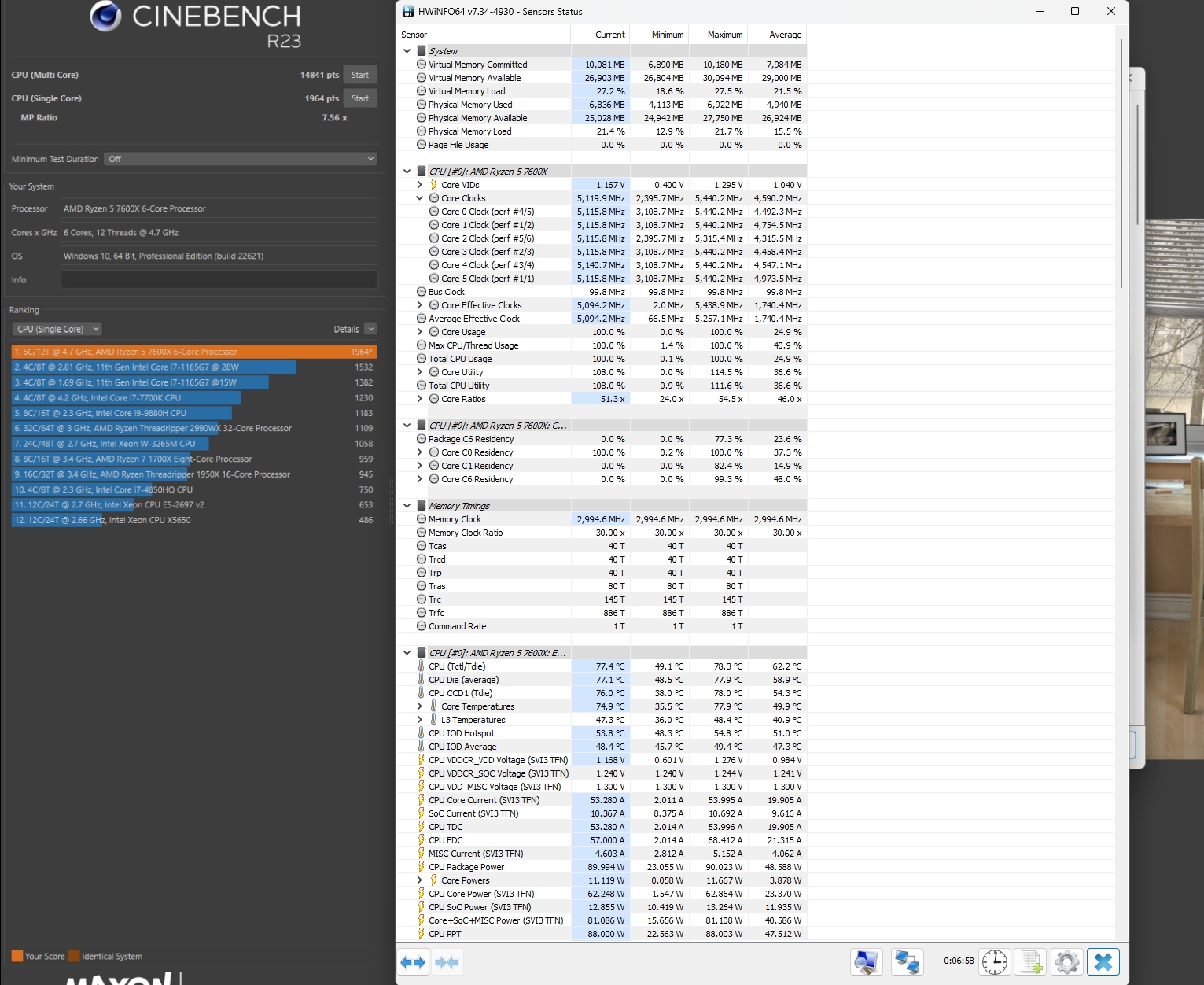This screenshot has width=1204, height=985.
Task: Click the Average column header
Action: point(778,35)
